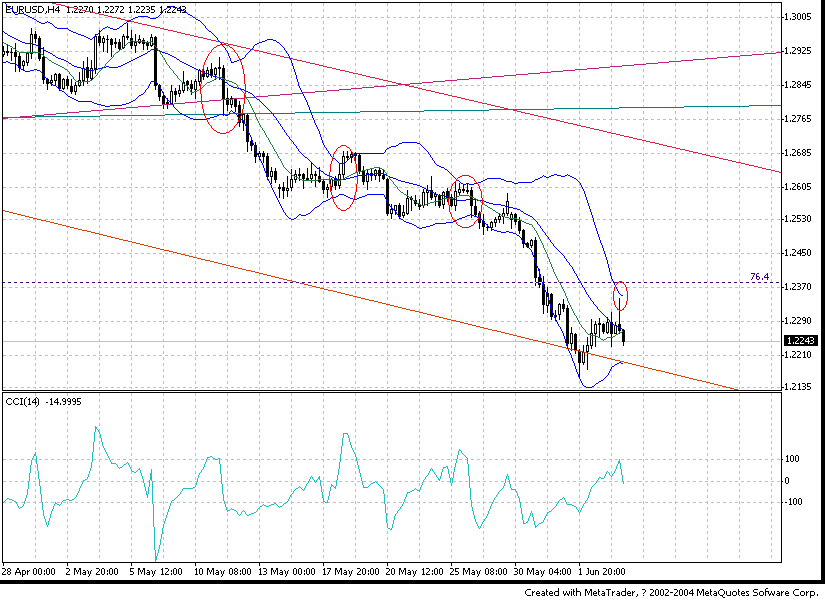Click the 13 May 00:00 time label
825x600 pixels.
(x=287, y=572)
